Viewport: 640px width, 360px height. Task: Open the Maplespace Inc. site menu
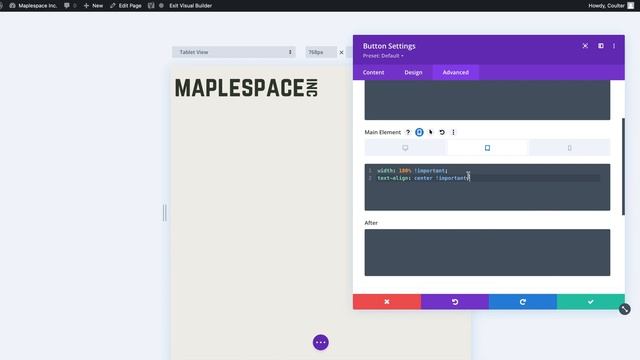pyautogui.click(x=33, y=6)
